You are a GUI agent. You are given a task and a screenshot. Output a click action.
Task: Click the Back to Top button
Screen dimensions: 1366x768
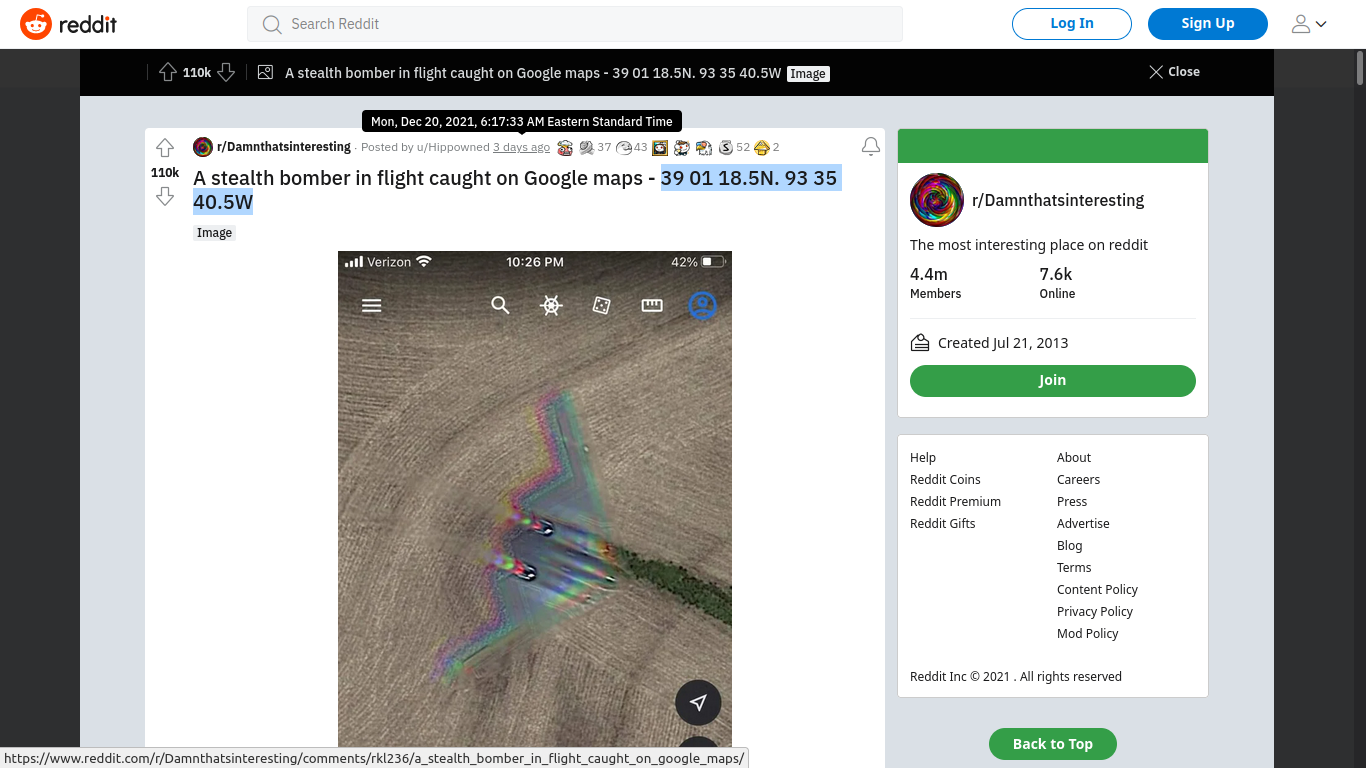1052,744
